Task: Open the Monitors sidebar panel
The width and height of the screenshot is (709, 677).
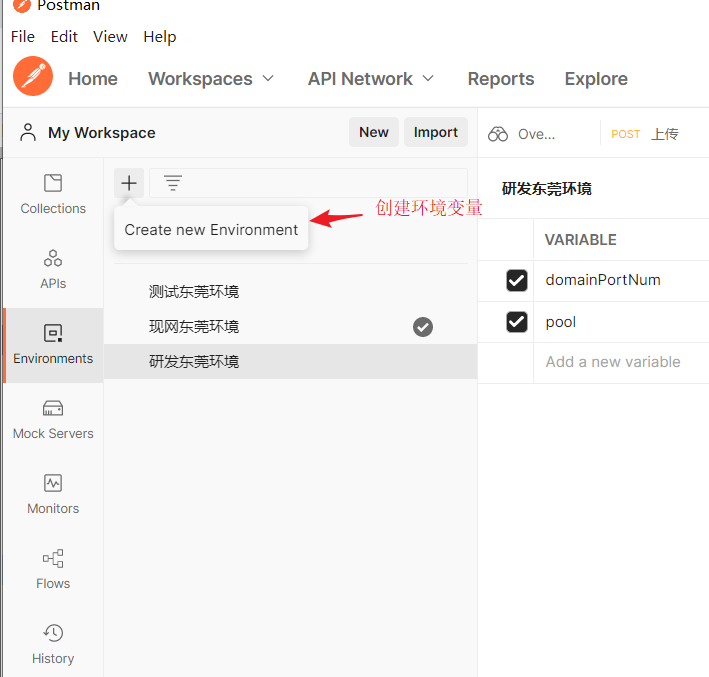Action: coord(53,495)
